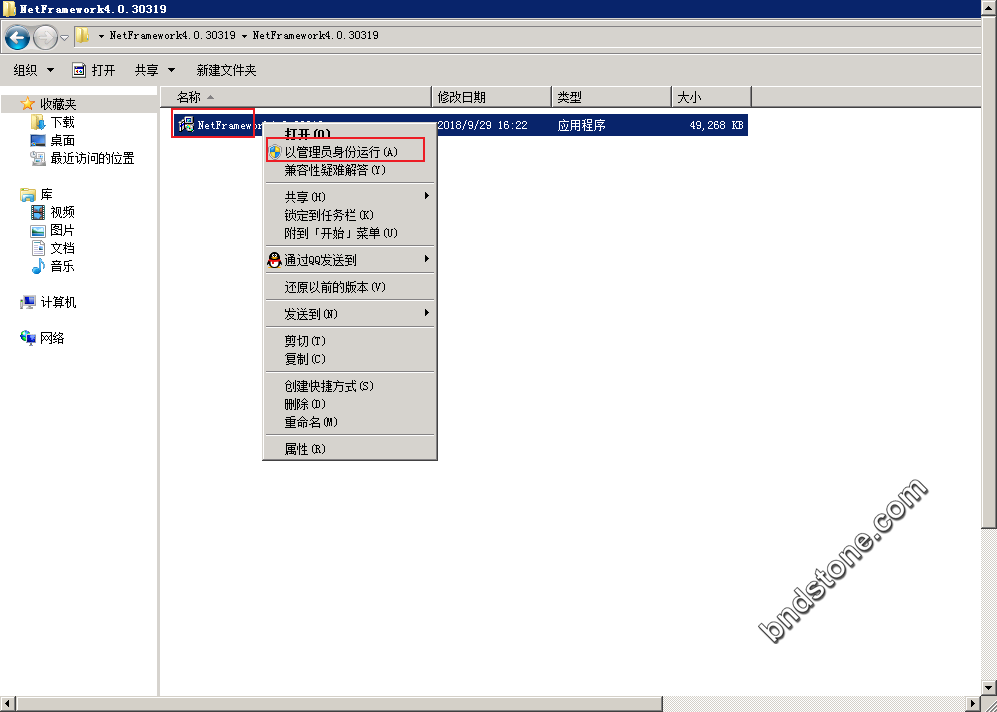Click the folder icon in address bar
Screen dimensions: 997x712
pyautogui.click(x=83, y=36)
